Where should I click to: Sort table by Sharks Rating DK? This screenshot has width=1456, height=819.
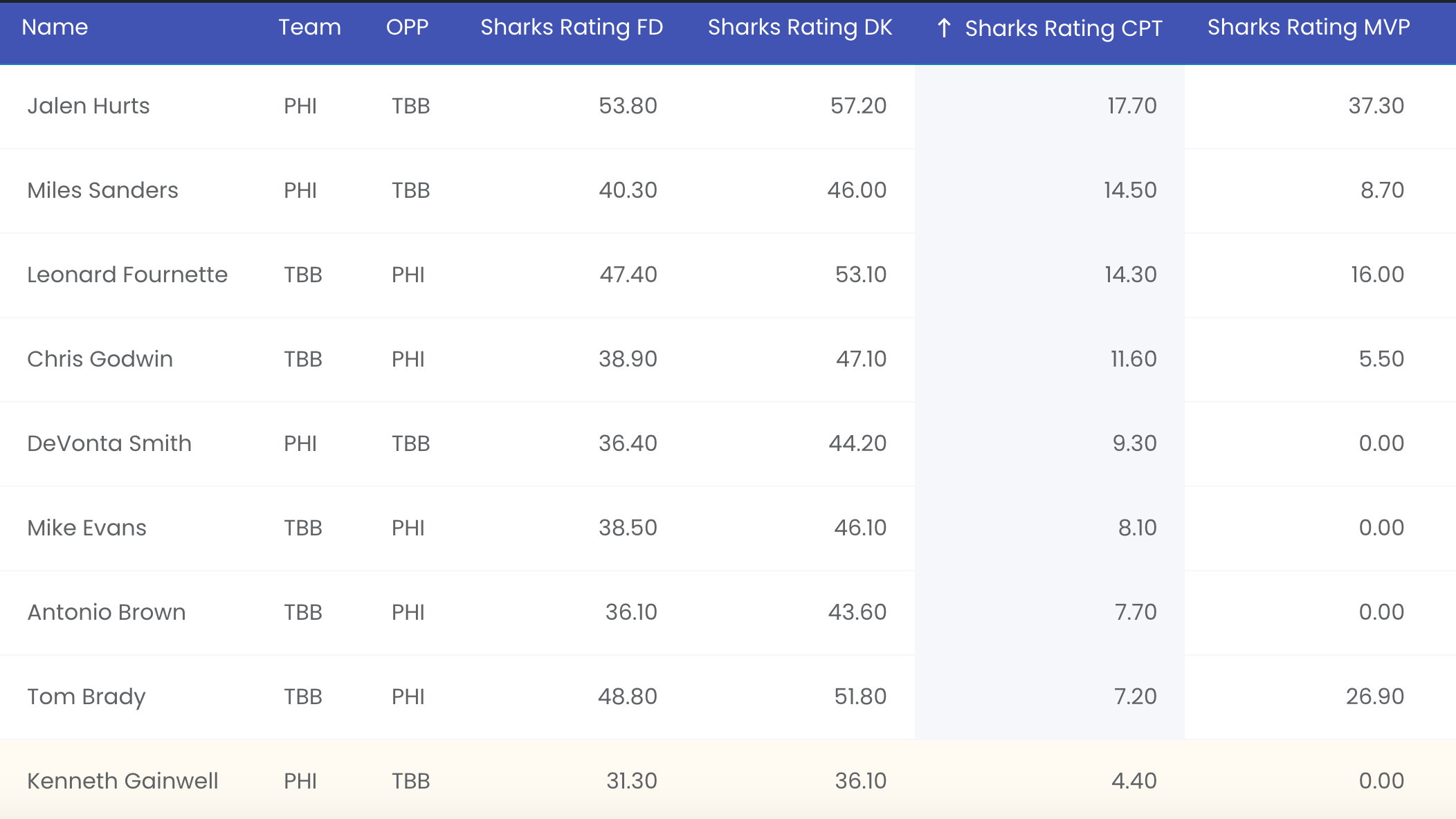800,27
